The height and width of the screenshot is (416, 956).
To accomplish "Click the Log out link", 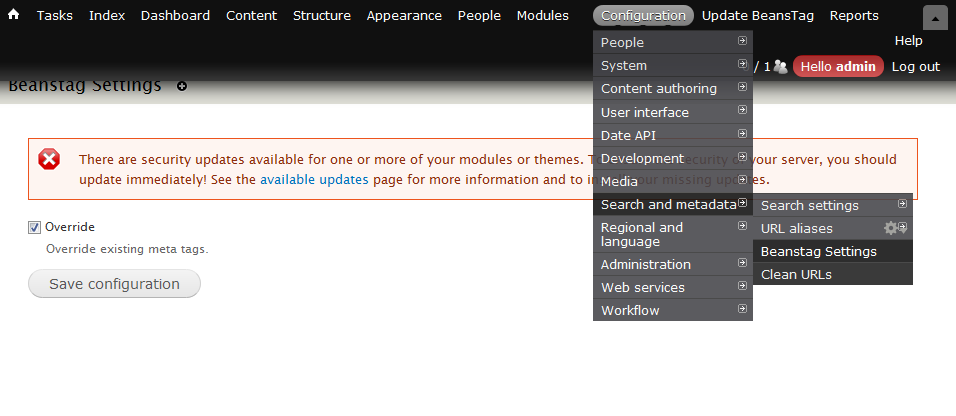I will (x=915, y=67).
